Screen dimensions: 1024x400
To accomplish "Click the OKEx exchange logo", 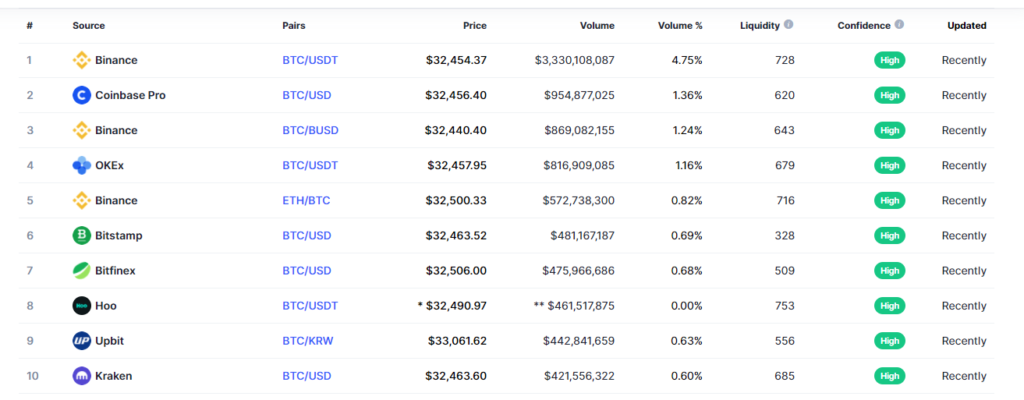I will pos(82,165).
